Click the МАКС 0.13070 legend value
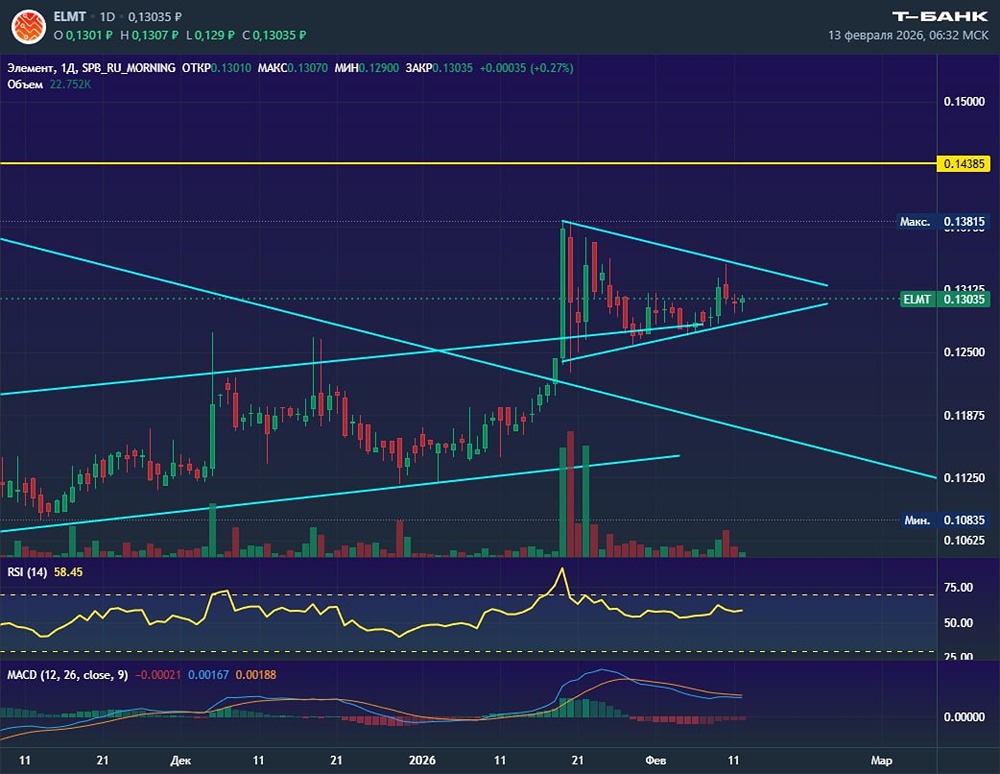The height and width of the screenshot is (774, 1000). pyautogui.click(x=293, y=68)
